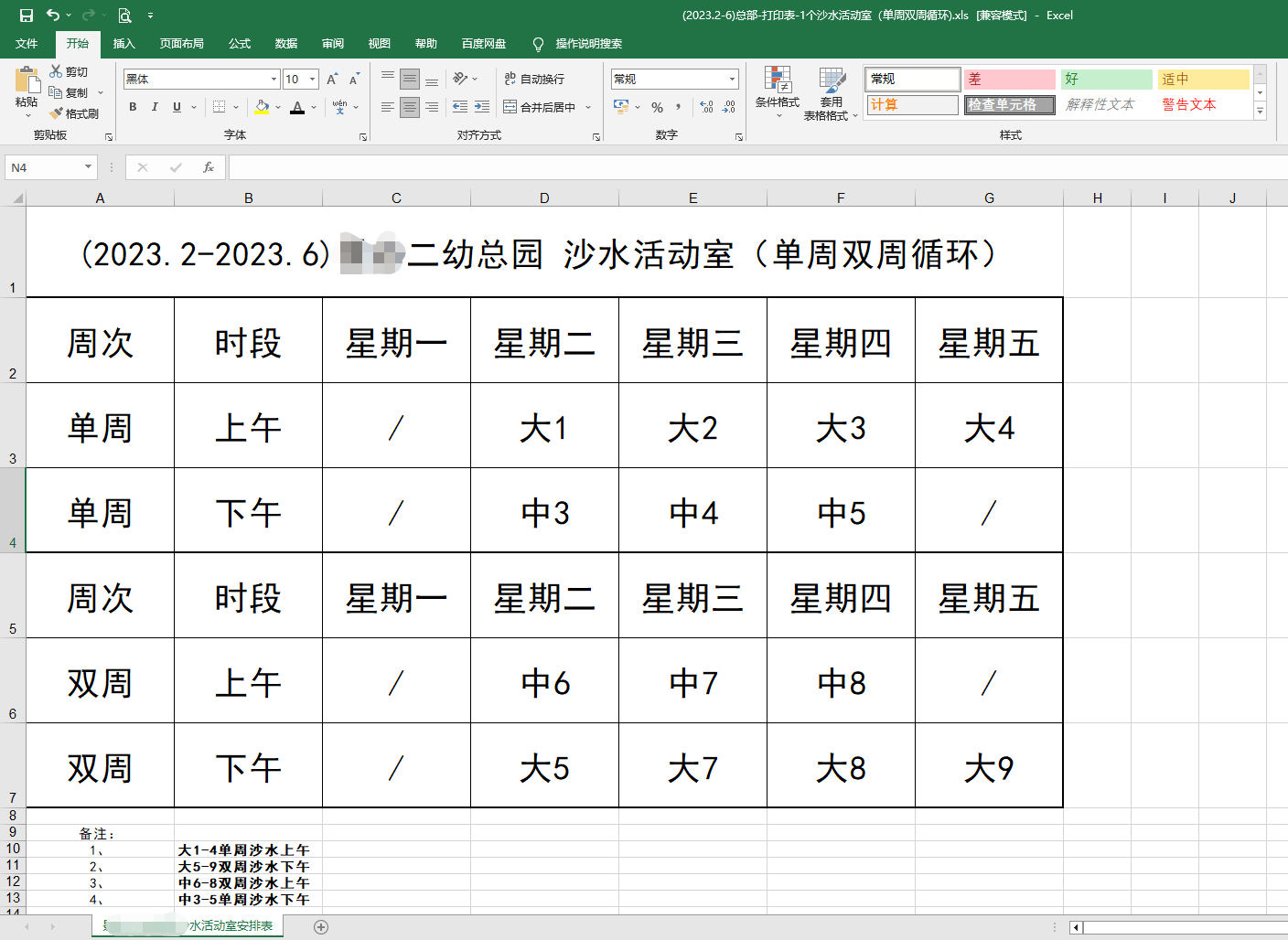
Task: Apply the accounting number format
Action: click(x=621, y=107)
